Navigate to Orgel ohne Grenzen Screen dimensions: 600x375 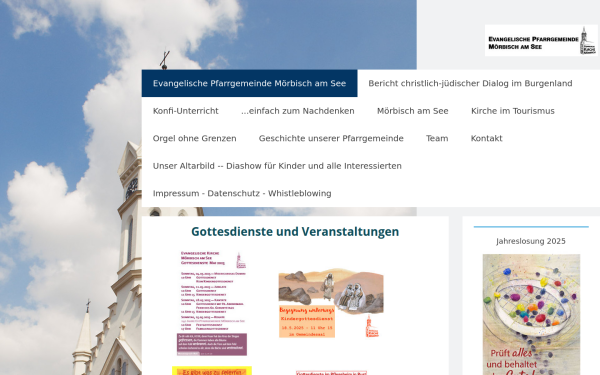(194, 138)
